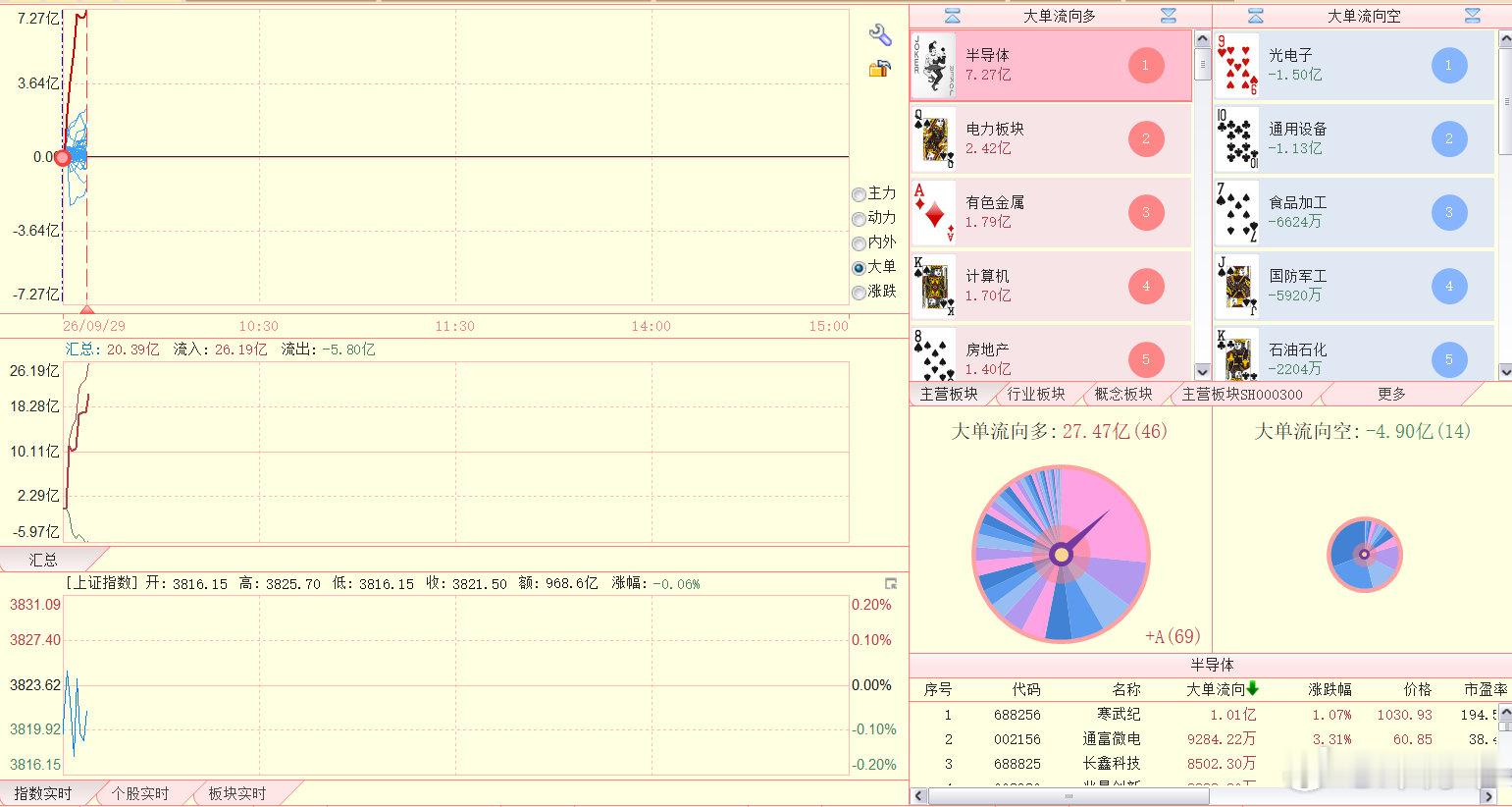Switch to the 个股实时 tab
The image size is (1512, 807).
click(140, 793)
